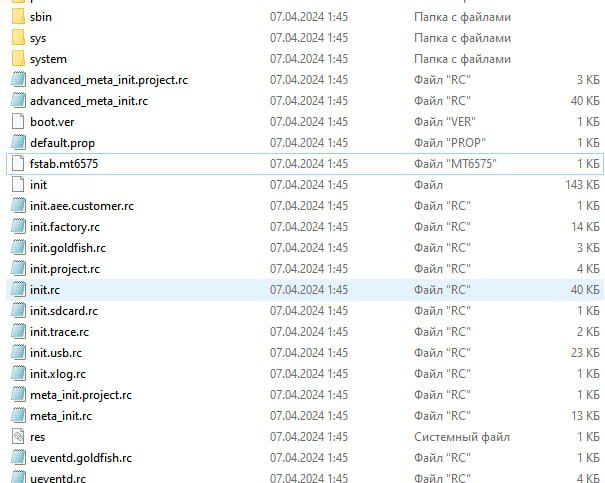
Task: Select file name meta_init.project.rc
Action: coord(81,395)
